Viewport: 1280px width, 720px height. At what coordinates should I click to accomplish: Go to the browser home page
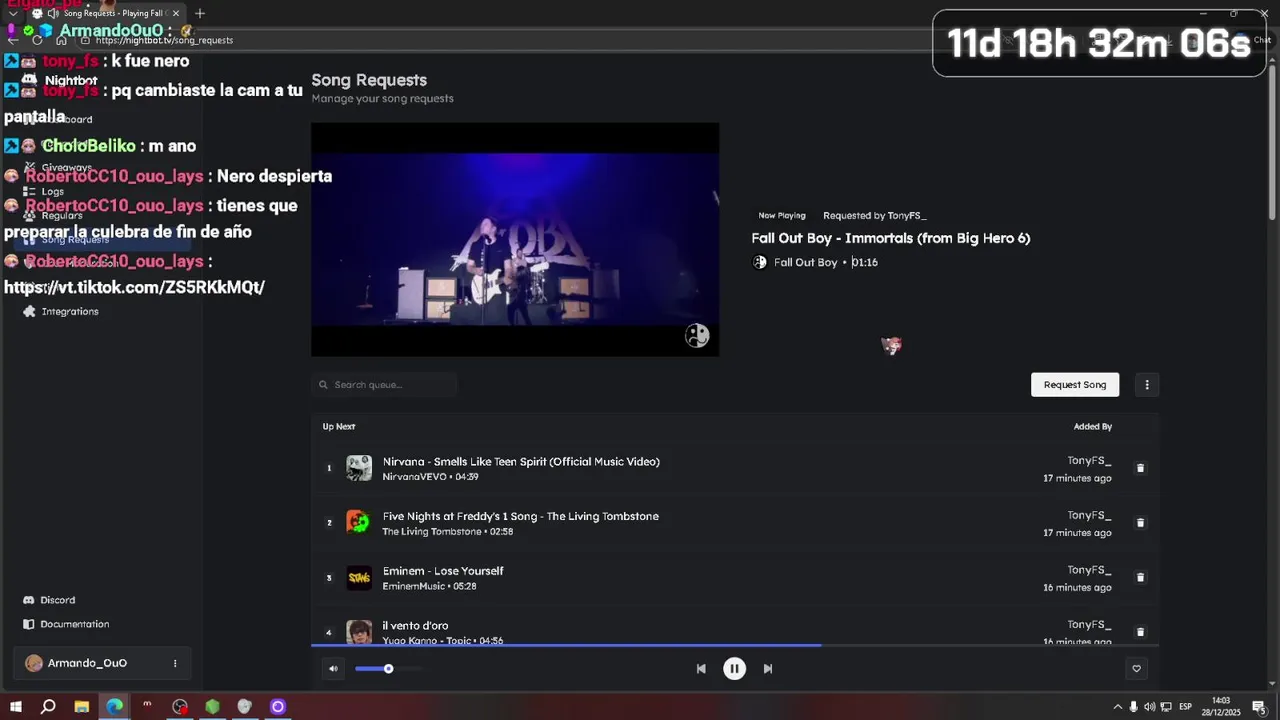pyautogui.click(x=61, y=40)
